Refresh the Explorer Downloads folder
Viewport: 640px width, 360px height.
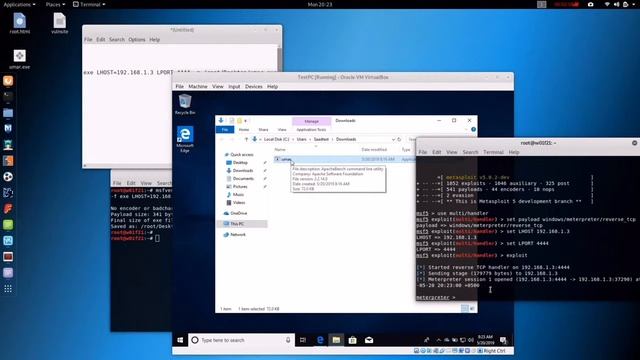click(x=399, y=139)
